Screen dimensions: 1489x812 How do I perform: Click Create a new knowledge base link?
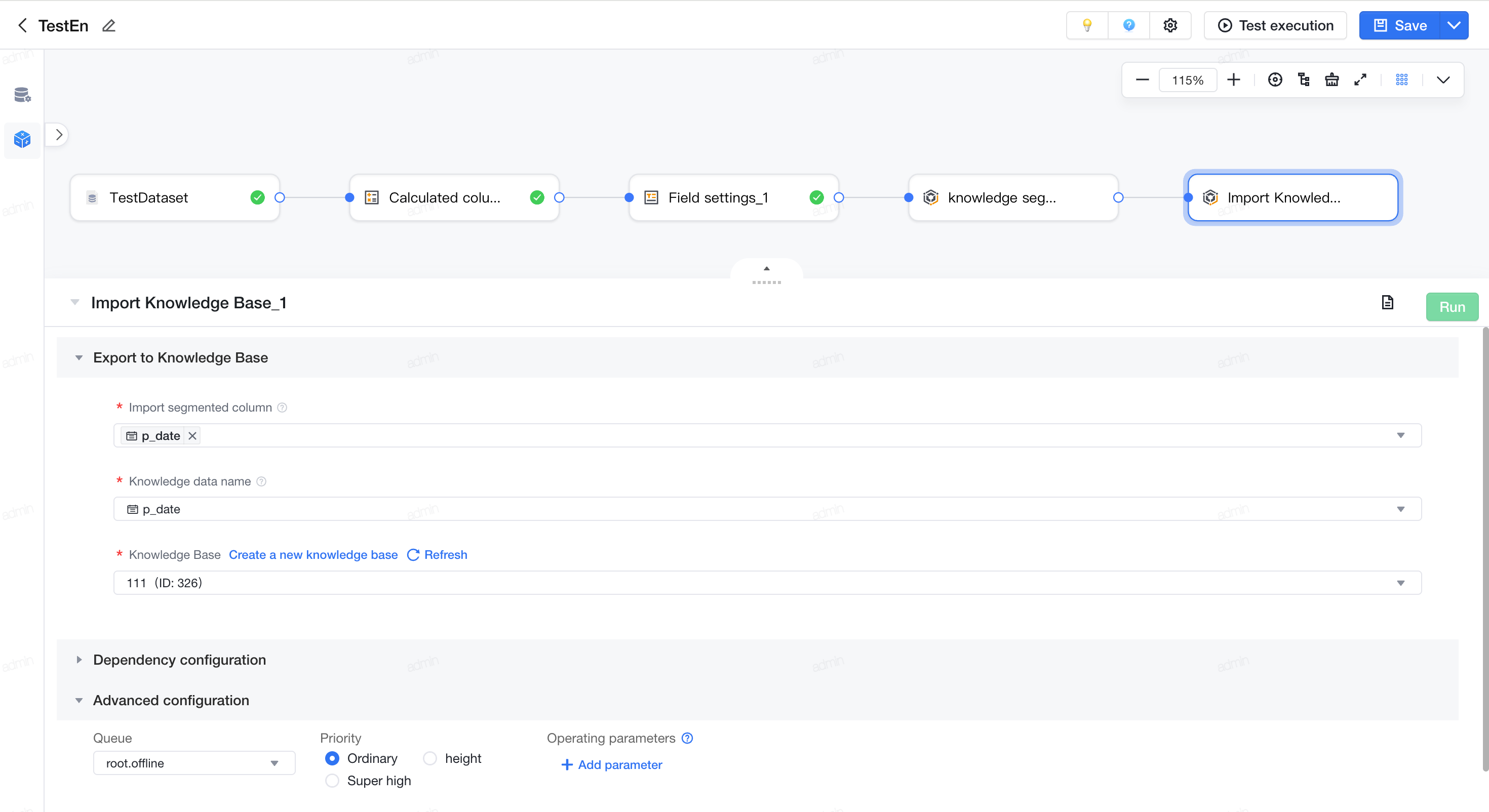tap(314, 554)
